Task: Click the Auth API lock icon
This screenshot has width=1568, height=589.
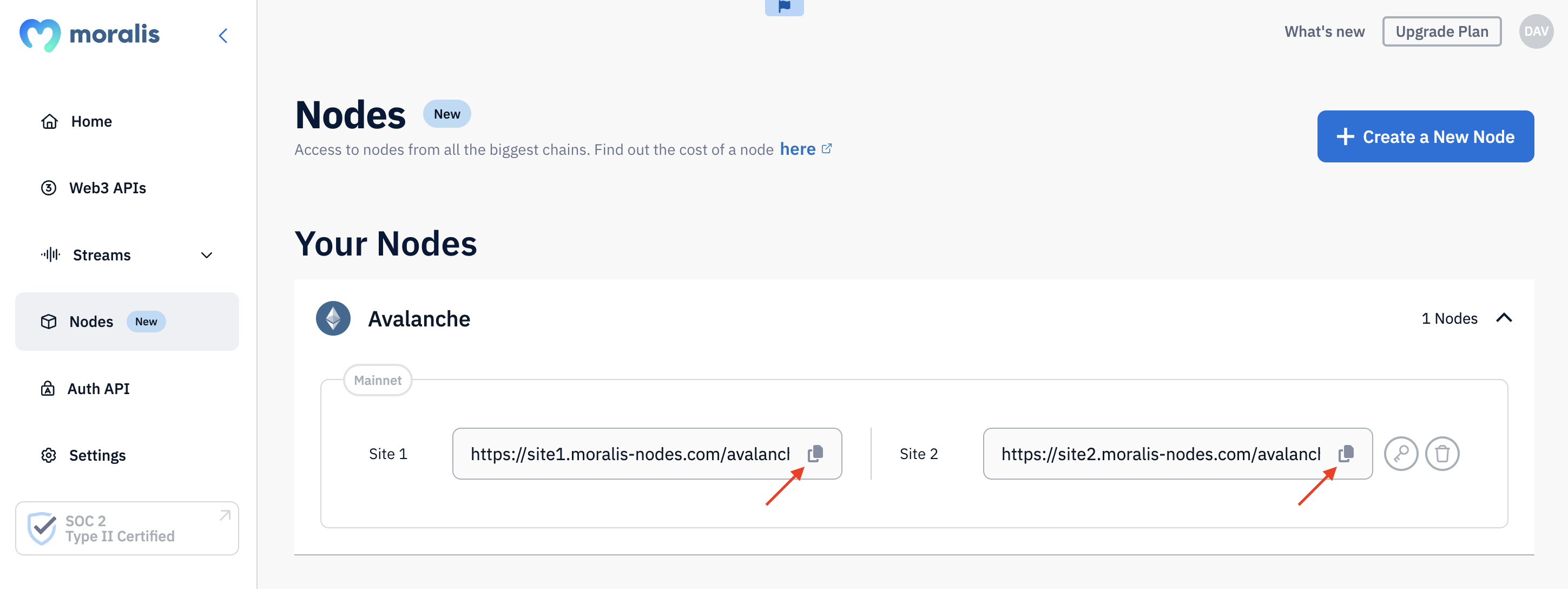Action: 48,389
